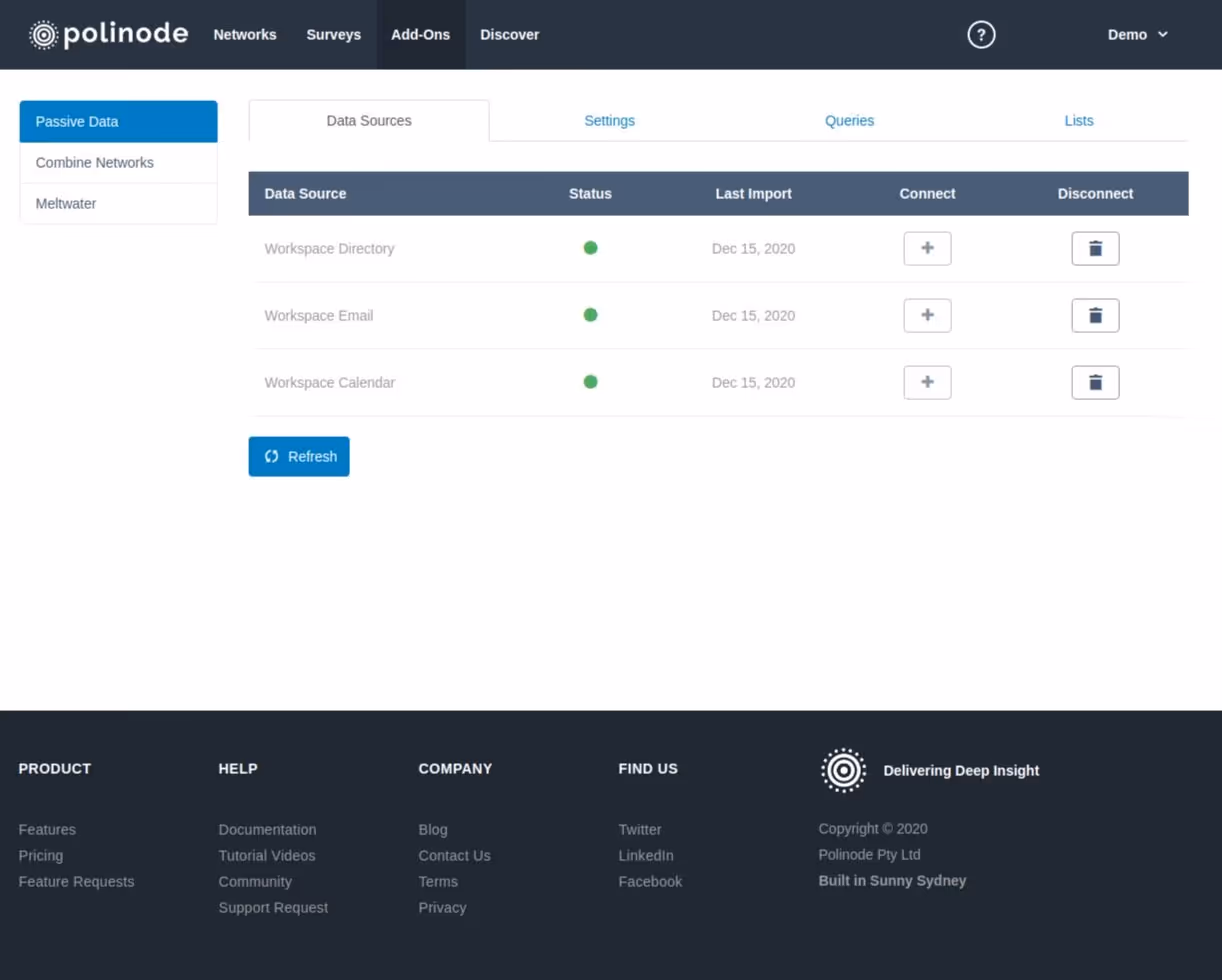Open the Terms footer link
This screenshot has height=980, width=1222.
click(x=438, y=882)
